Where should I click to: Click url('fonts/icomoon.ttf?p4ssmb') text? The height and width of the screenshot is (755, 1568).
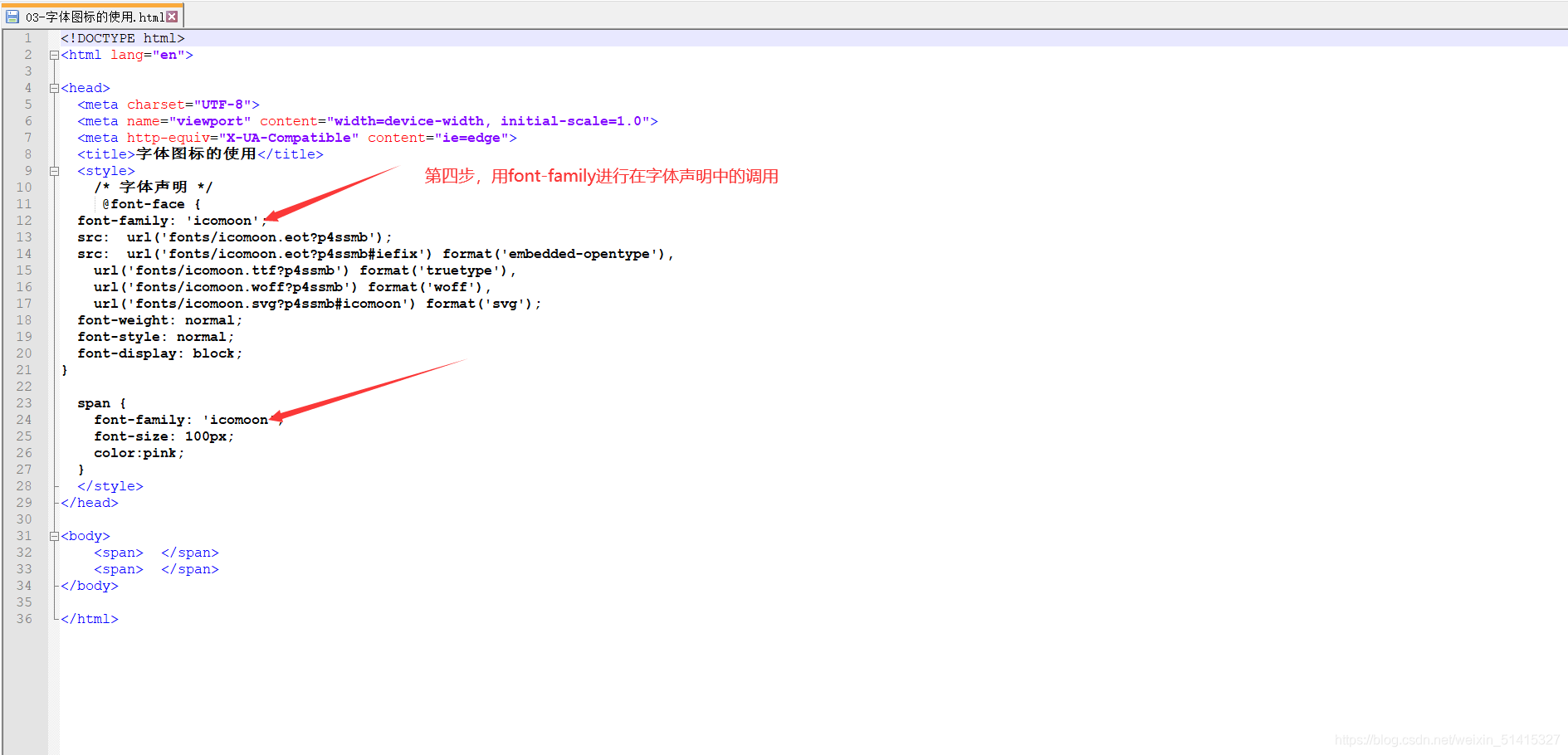(x=222, y=270)
